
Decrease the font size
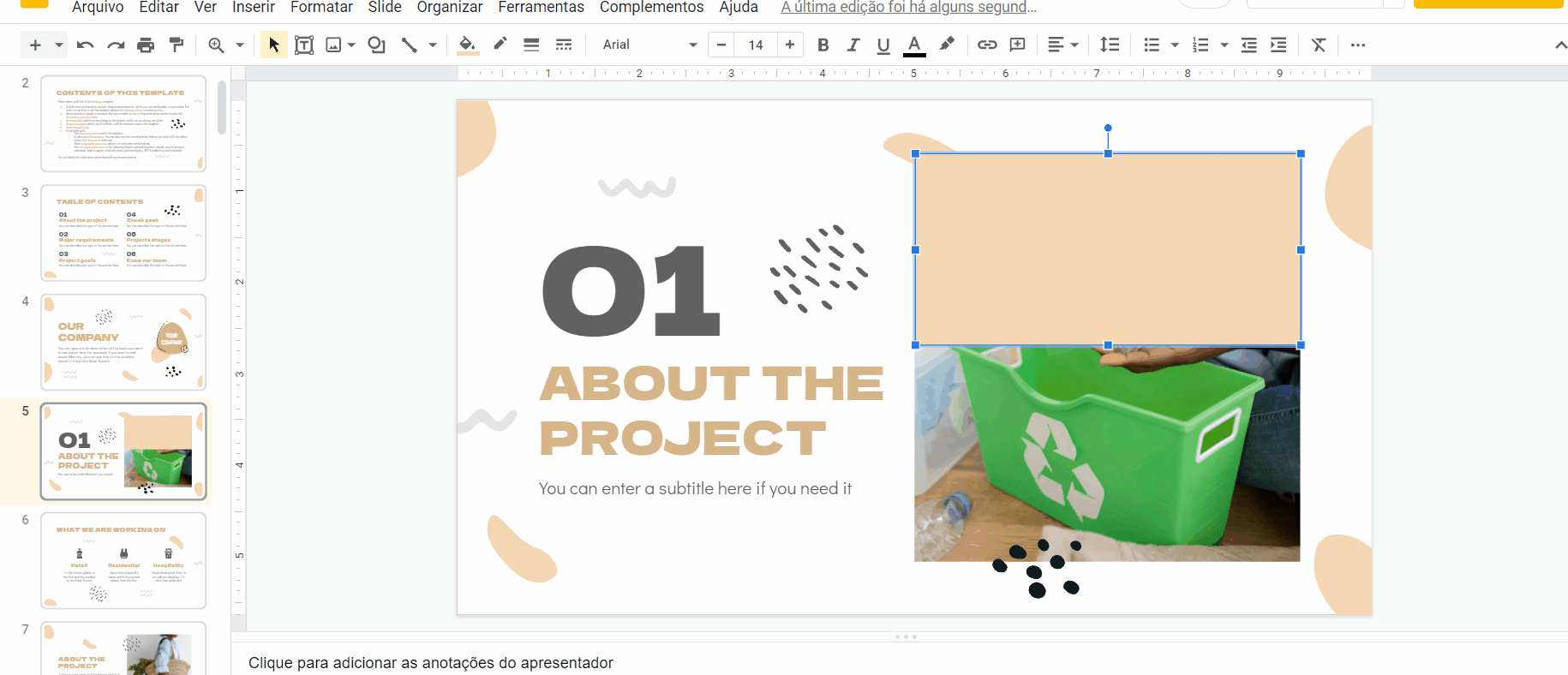721,45
